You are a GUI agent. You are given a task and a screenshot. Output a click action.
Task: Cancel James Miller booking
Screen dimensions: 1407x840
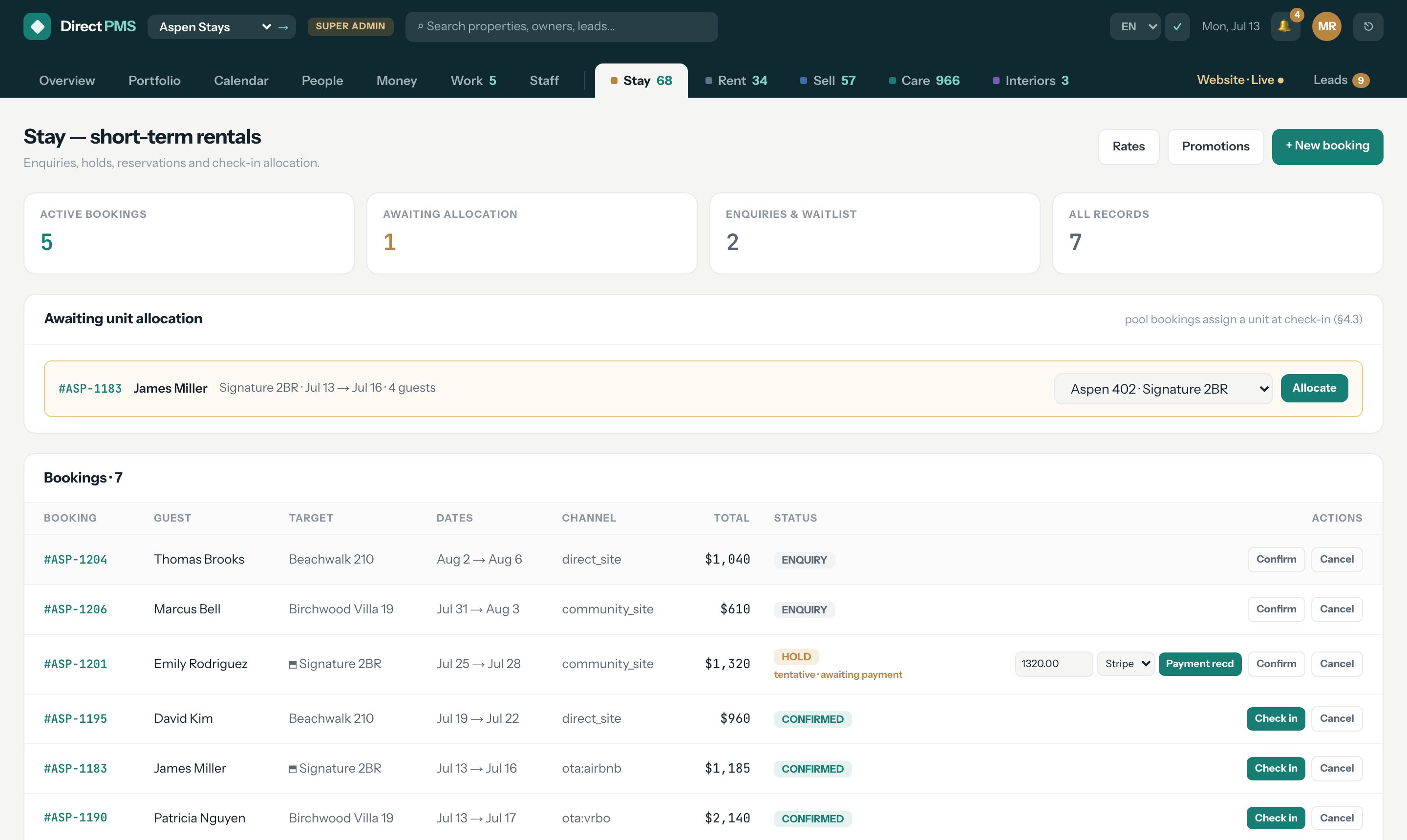pyautogui.click(x=1336, y=768)
